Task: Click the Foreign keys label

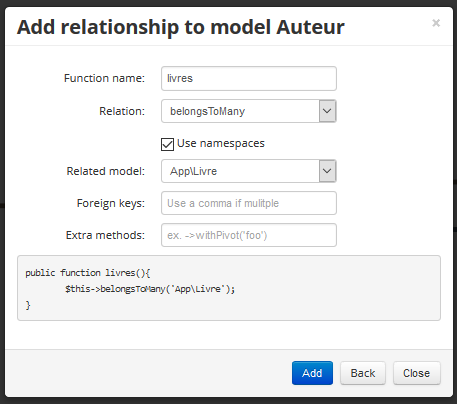Action: pos(111,203)
